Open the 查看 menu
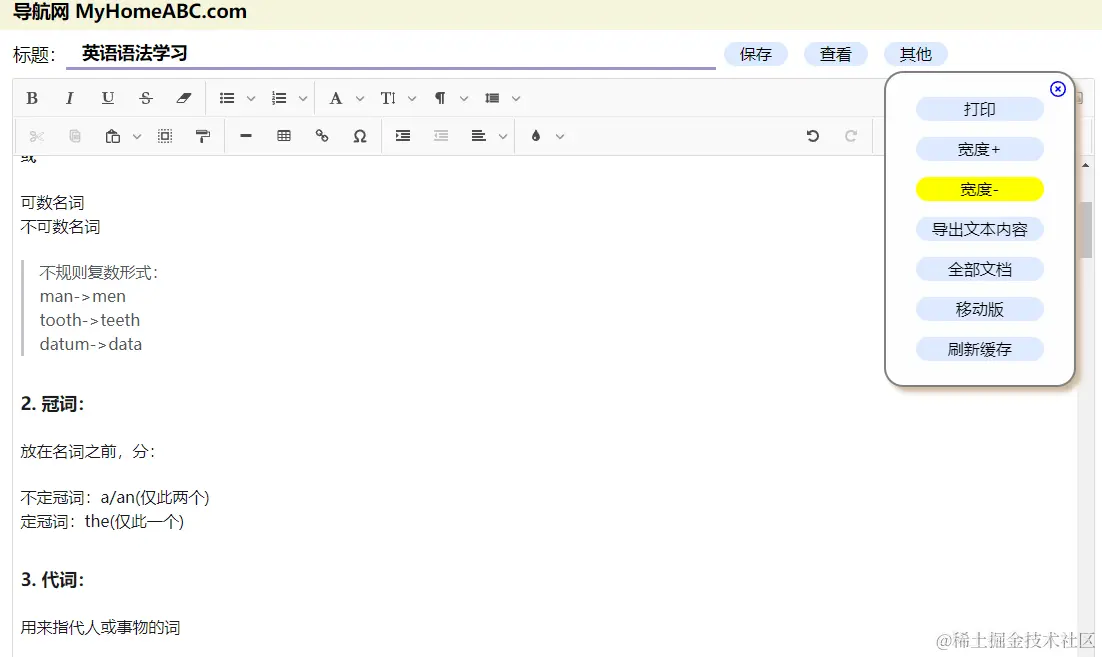 (x=836, y=54)
